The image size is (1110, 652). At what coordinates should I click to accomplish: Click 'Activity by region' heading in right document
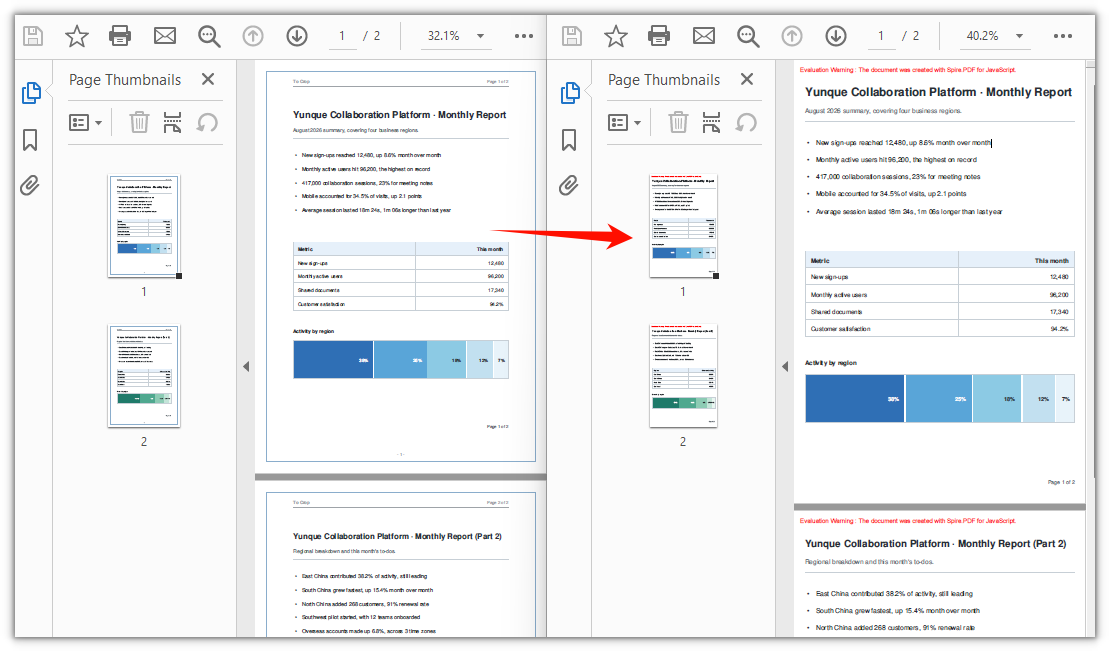830,362
